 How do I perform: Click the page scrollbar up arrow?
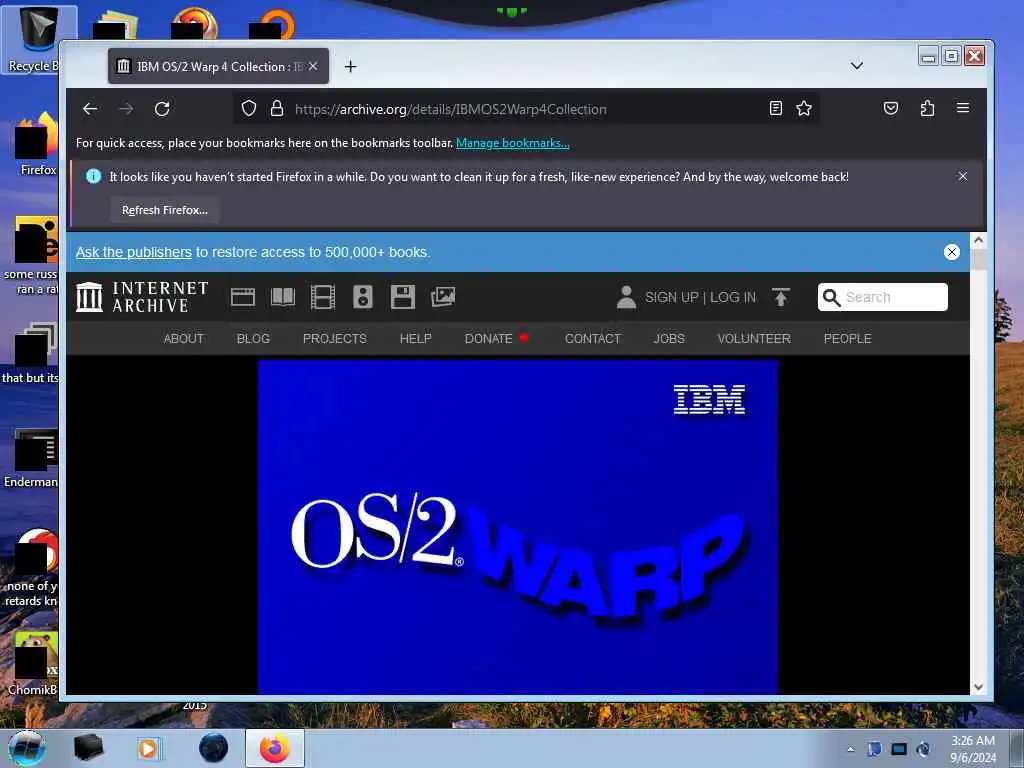[x=978, y=240]
